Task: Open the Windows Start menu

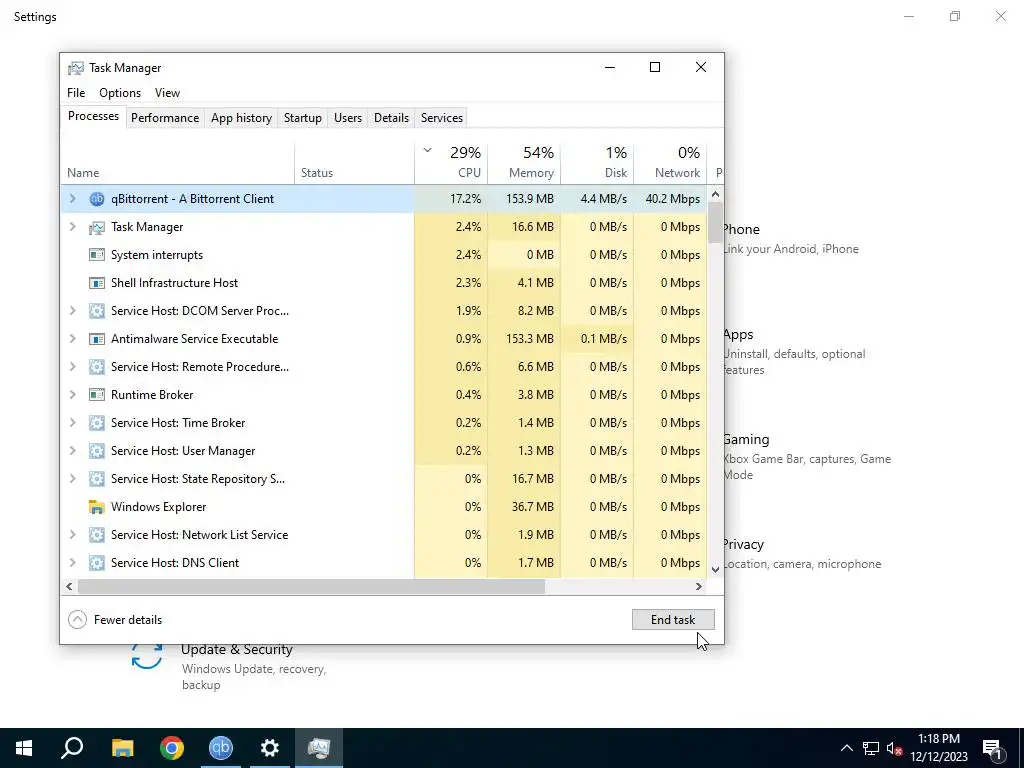Action: click(24, 748)
